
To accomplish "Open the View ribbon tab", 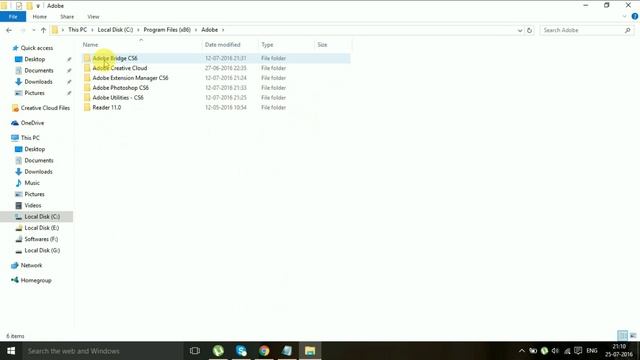I will coord(93,17).
